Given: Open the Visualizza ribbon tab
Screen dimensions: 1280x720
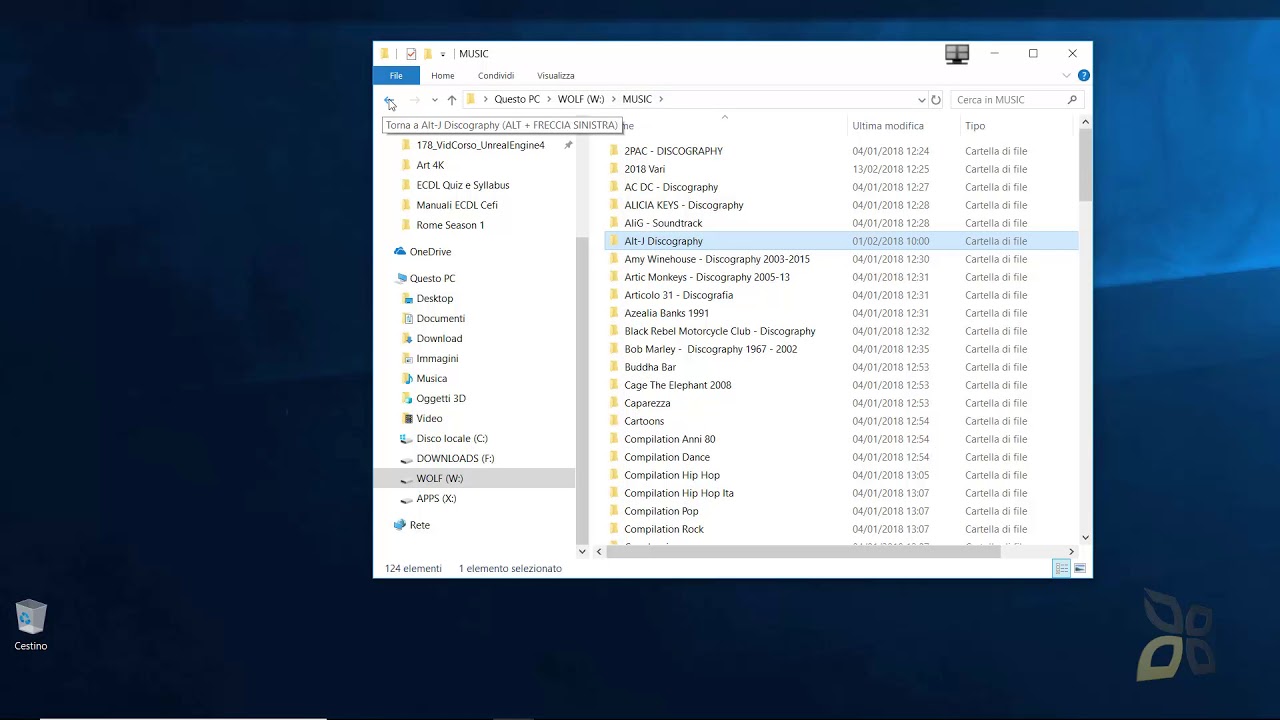Looking at the screenshot, I should [556, 76].
